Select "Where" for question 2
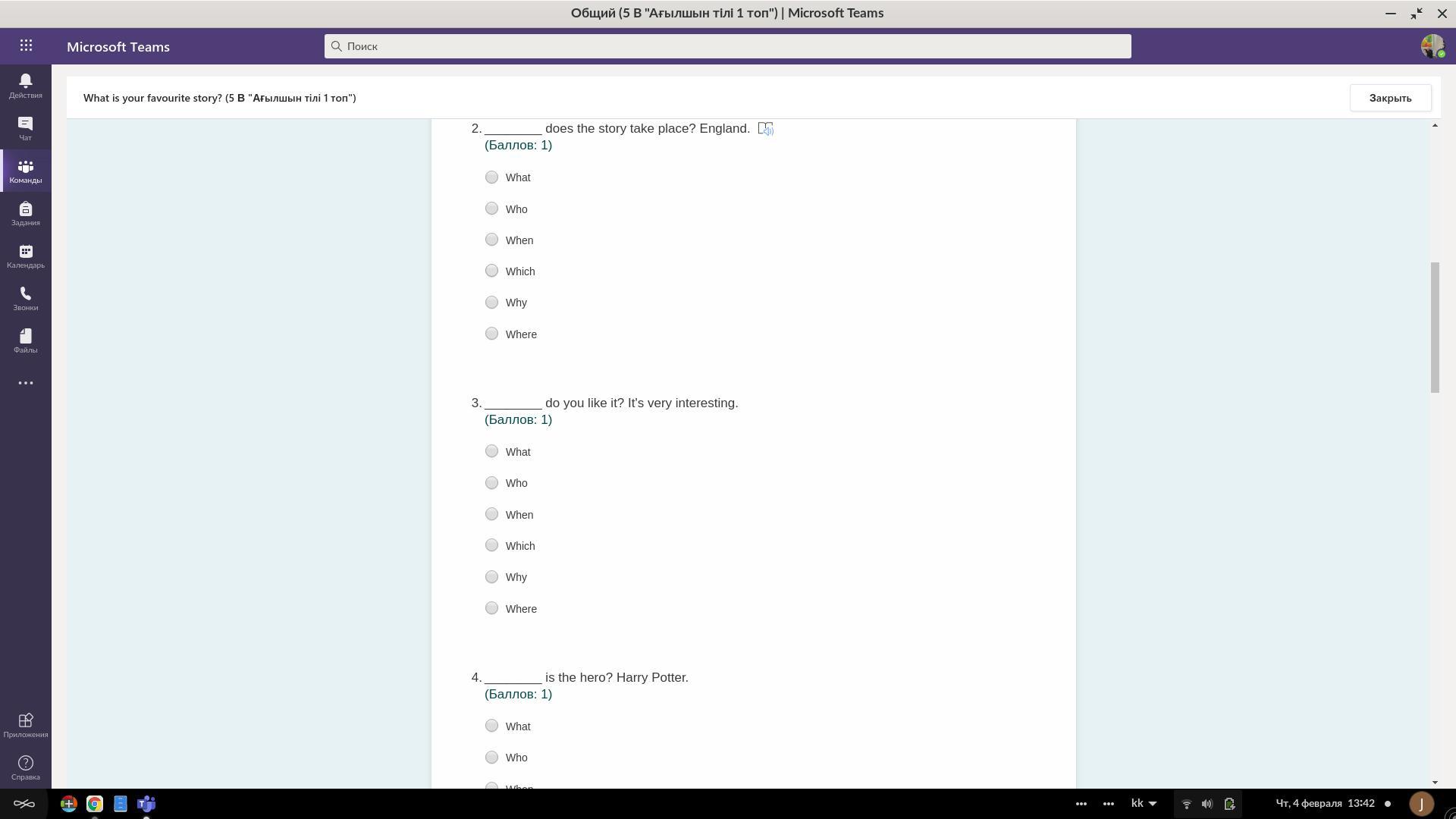The height and width of the screenshot is (819, 1456). [x=491, y=334]
